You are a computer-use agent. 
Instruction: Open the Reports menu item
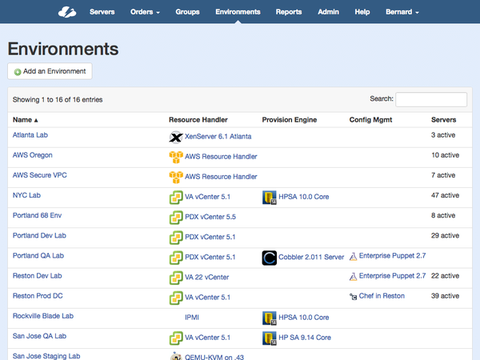click(289, 12)
